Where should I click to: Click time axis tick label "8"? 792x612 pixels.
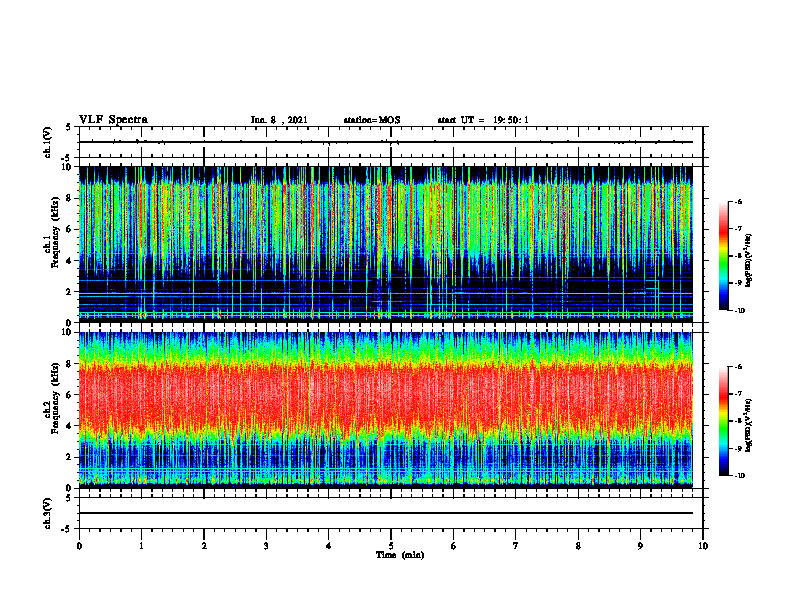[x=578, y=546]
